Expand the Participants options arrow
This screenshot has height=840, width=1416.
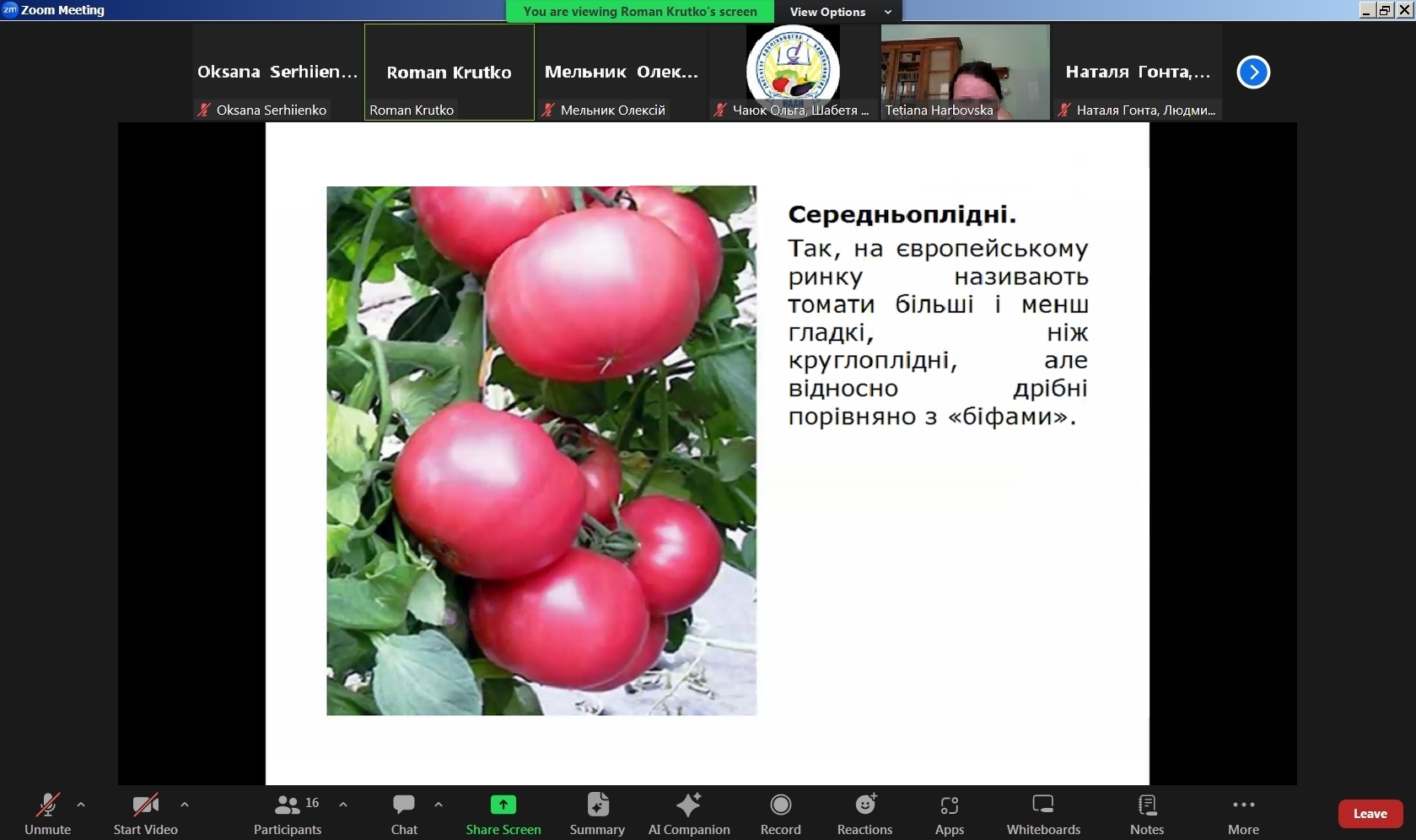point(343,805)
